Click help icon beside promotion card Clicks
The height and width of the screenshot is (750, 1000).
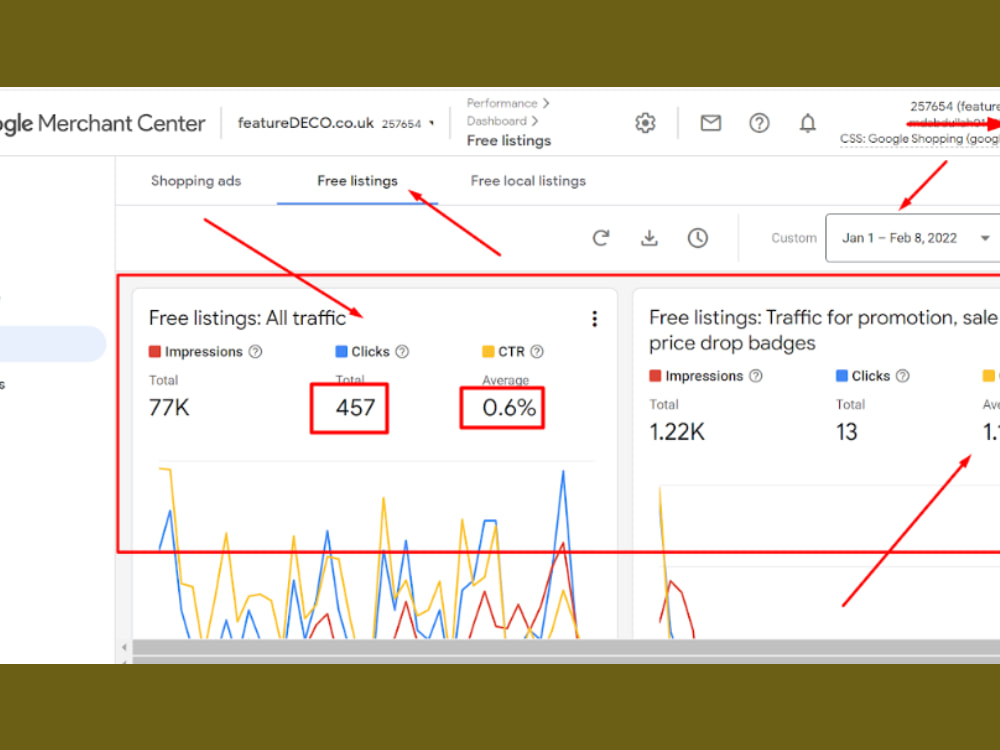[x=902, y=376]
